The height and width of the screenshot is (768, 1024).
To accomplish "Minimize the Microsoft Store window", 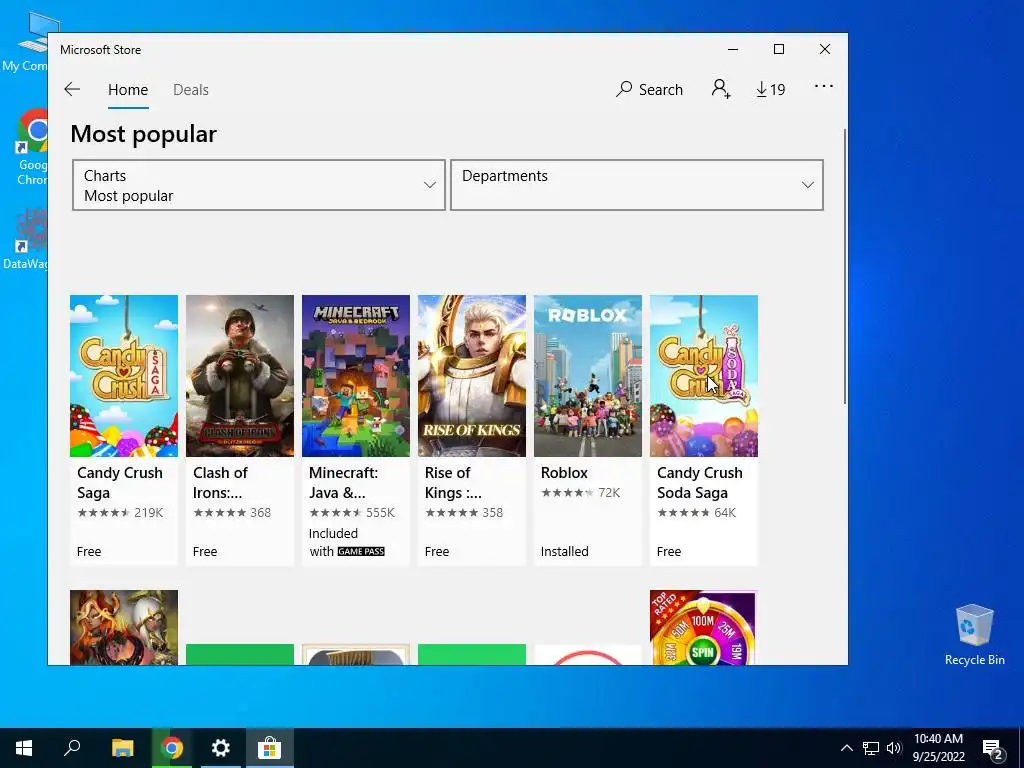I will 733,50.
